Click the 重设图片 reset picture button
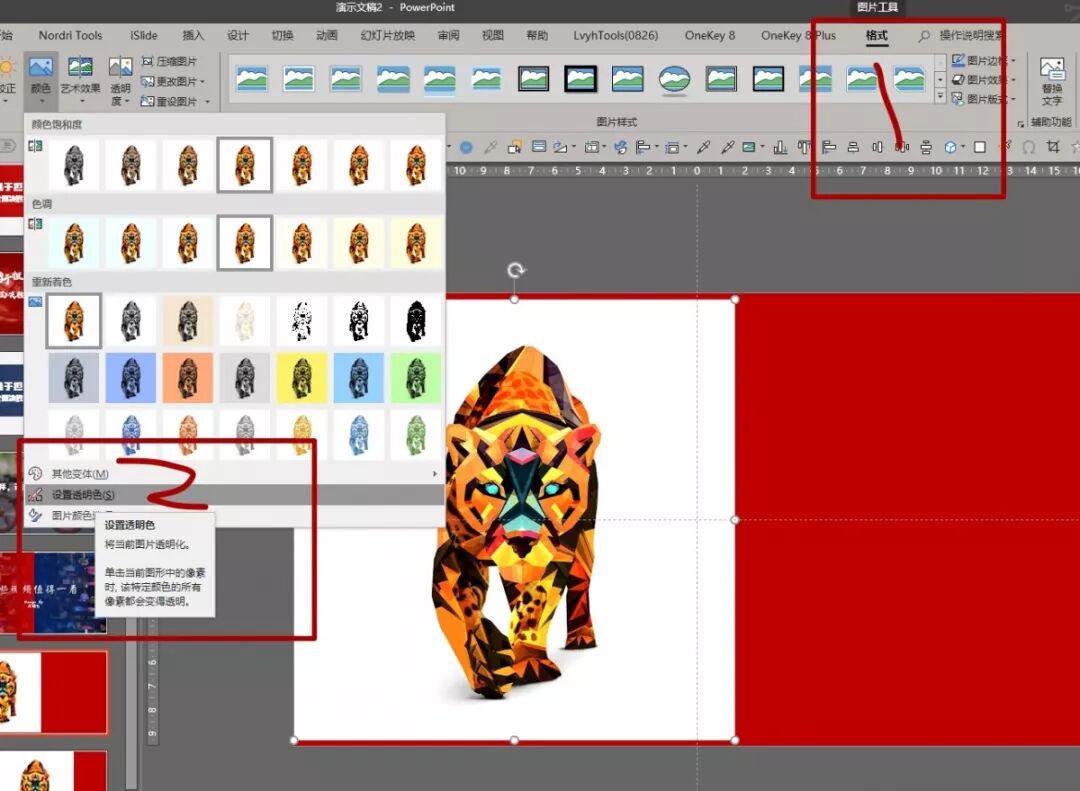1080x791 pixels. (x=169, y=101)
